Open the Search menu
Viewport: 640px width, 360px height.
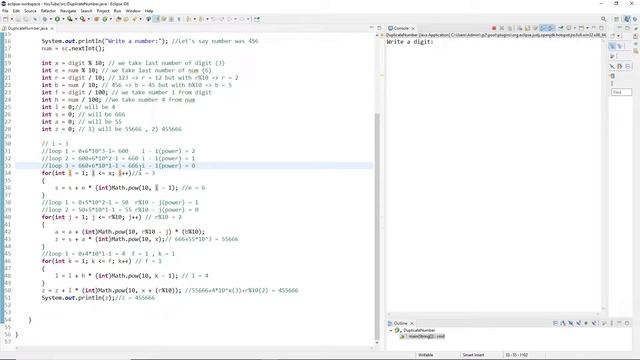(x=86, y=11)
